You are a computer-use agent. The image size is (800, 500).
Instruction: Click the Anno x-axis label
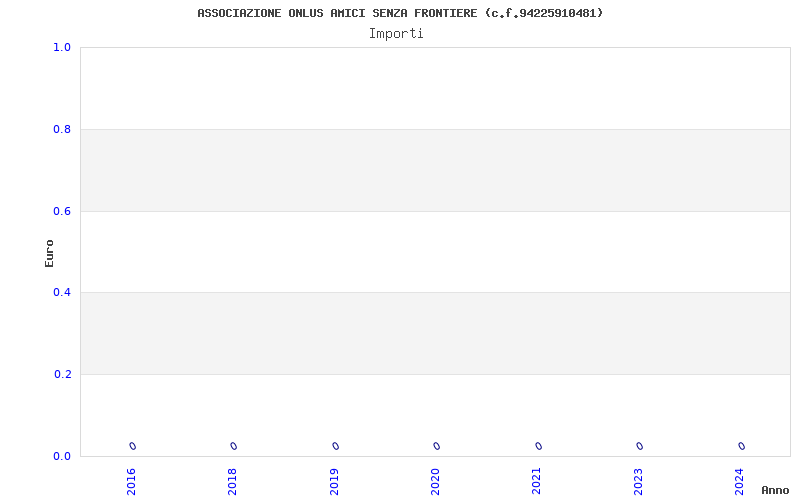point(775,490)
